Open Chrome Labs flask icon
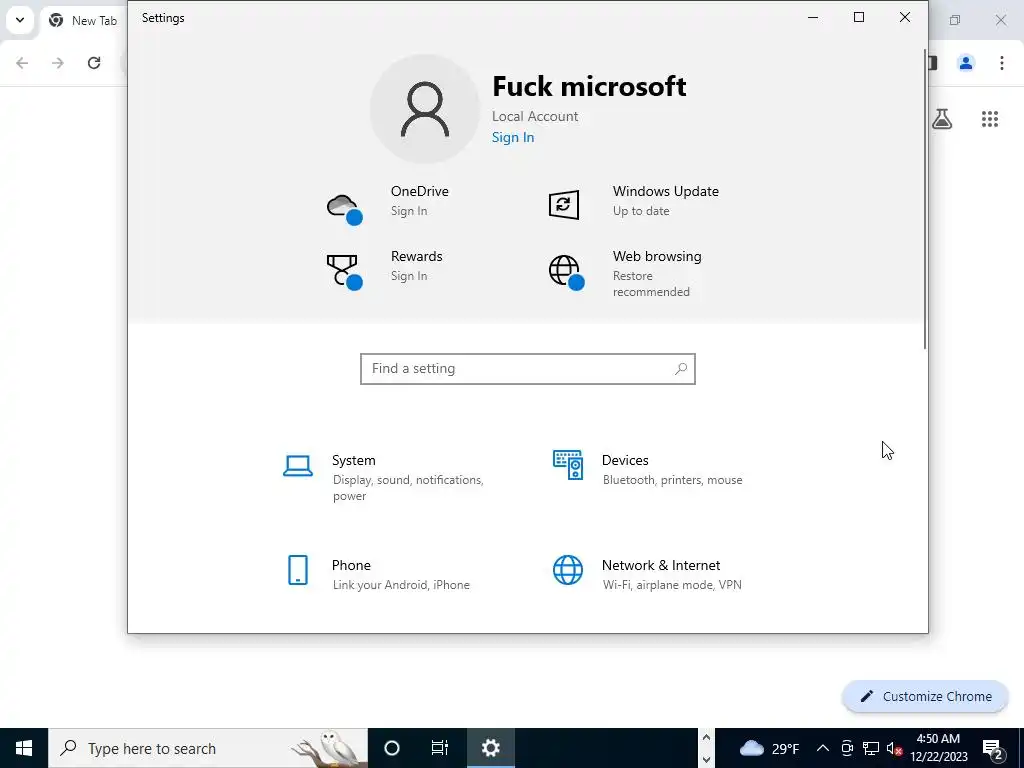This screenshot has height=768, width=1024. [x=942, y=119]
